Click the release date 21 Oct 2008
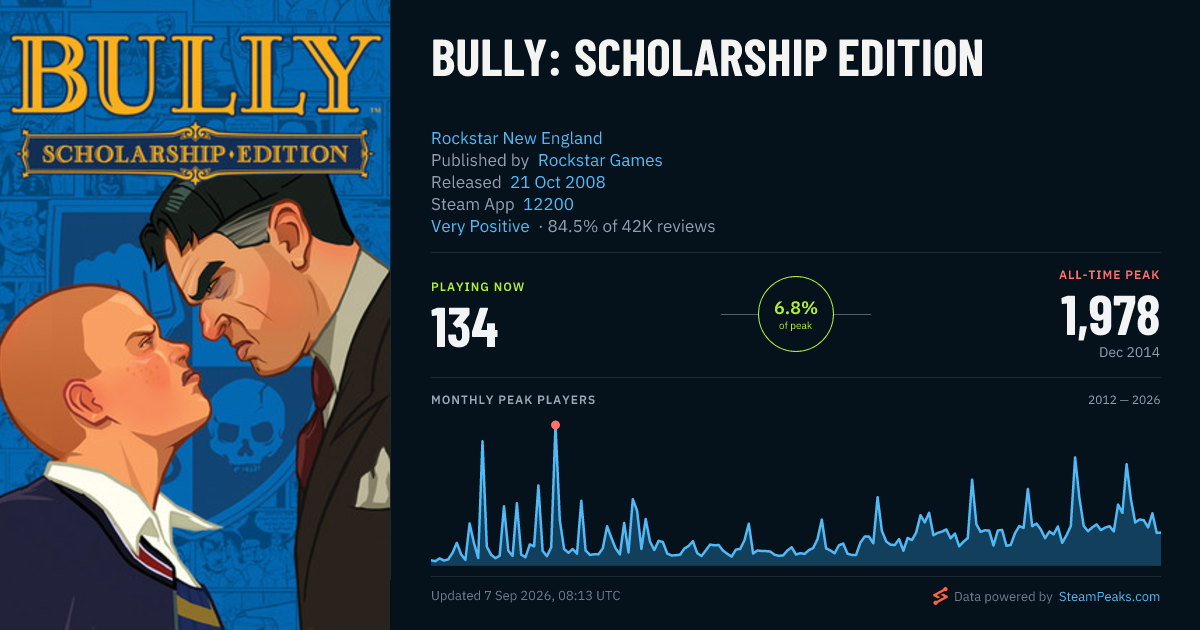 557,182
